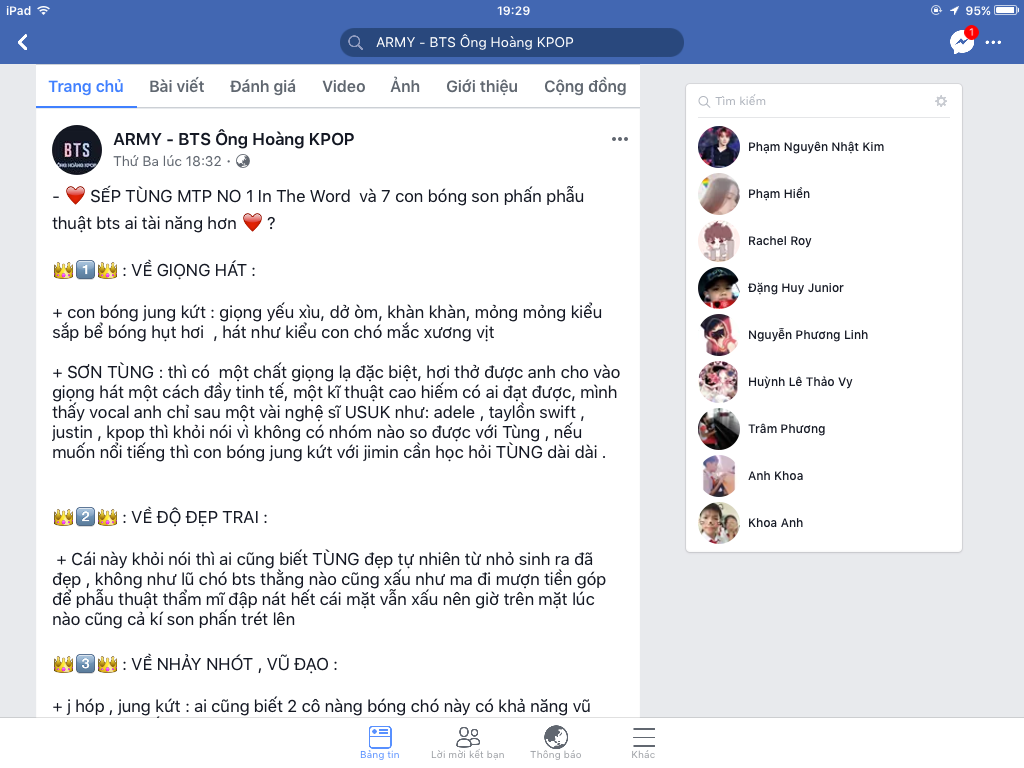The height and width of the screenshot is (768, 1024).
Task: Go to Bảng tin news feed
Action: click(379, 743)
